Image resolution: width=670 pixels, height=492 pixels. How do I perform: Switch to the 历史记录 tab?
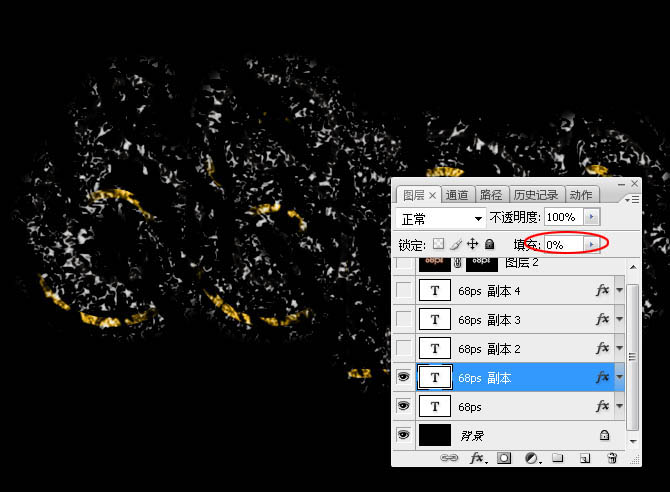tap(536, 195)
